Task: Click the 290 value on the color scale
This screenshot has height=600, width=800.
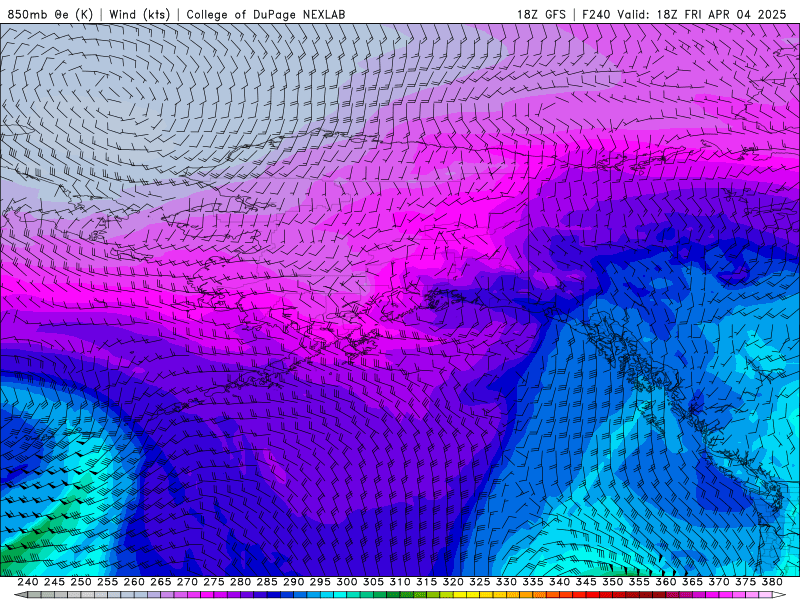Action: coord(293,582)
